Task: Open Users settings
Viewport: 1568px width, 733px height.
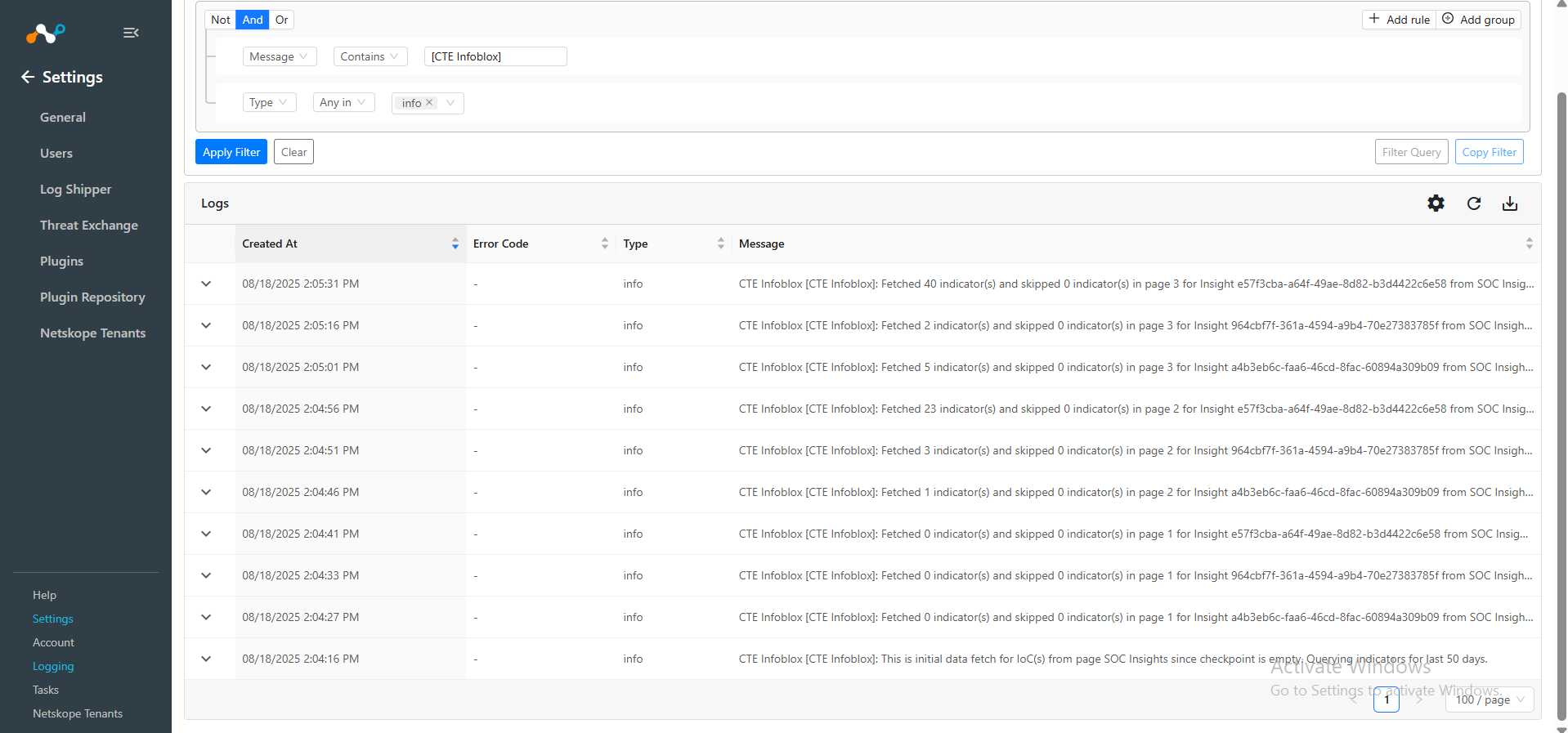Action: tap(56, 153)
